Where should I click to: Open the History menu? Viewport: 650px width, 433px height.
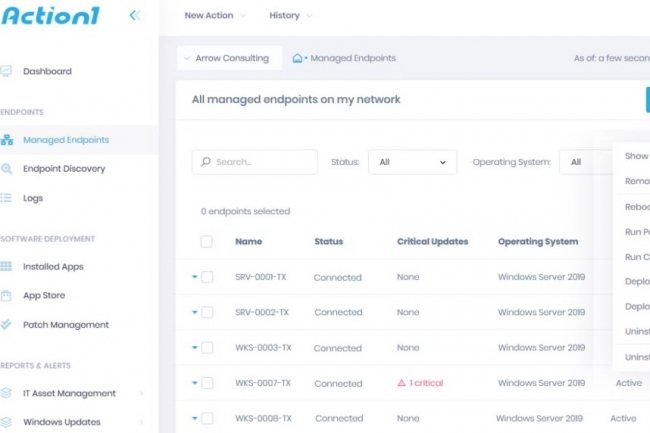pos(290,16)
